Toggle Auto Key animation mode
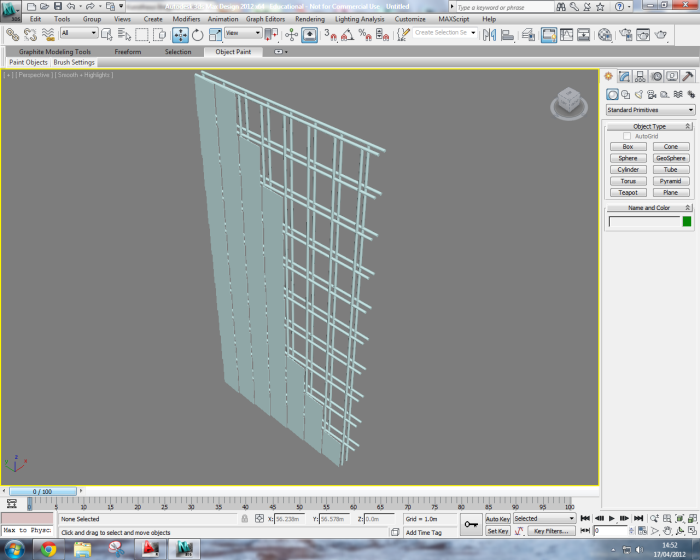Image resolution: width=700 pixels, height=560 pixels. coord(498,519)
